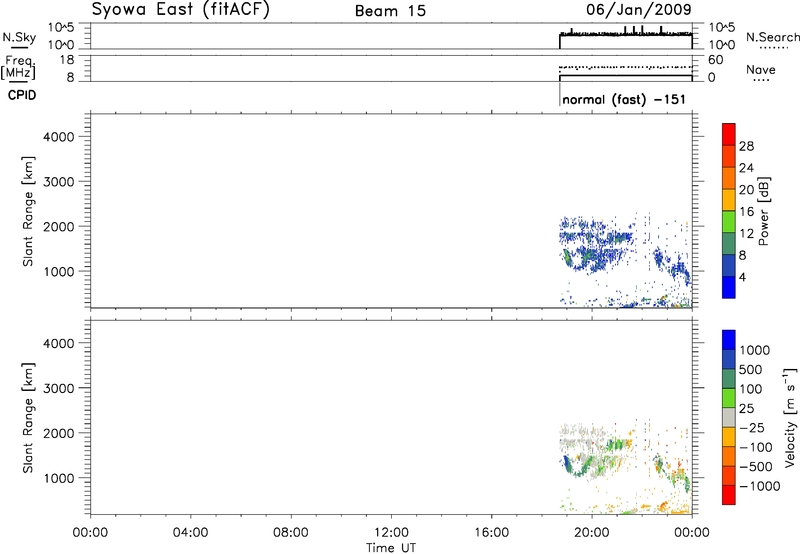The height and width of the screenshot is (554, 800).
Task: Select the orange Power segment between 20 and 24
Action: click(729, 178)
